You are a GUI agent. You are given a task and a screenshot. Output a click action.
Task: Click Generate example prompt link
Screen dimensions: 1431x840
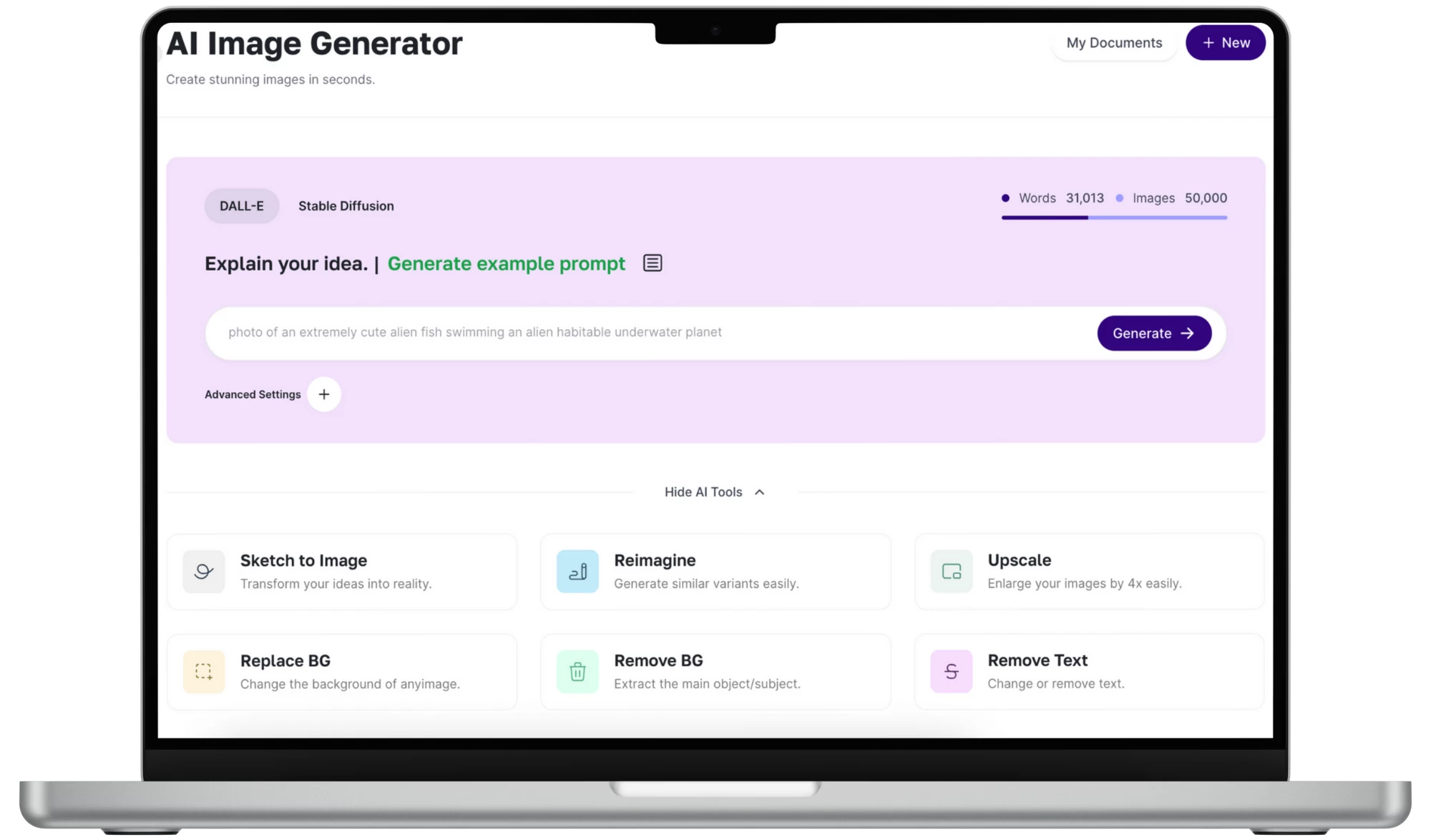click(506, 264)
